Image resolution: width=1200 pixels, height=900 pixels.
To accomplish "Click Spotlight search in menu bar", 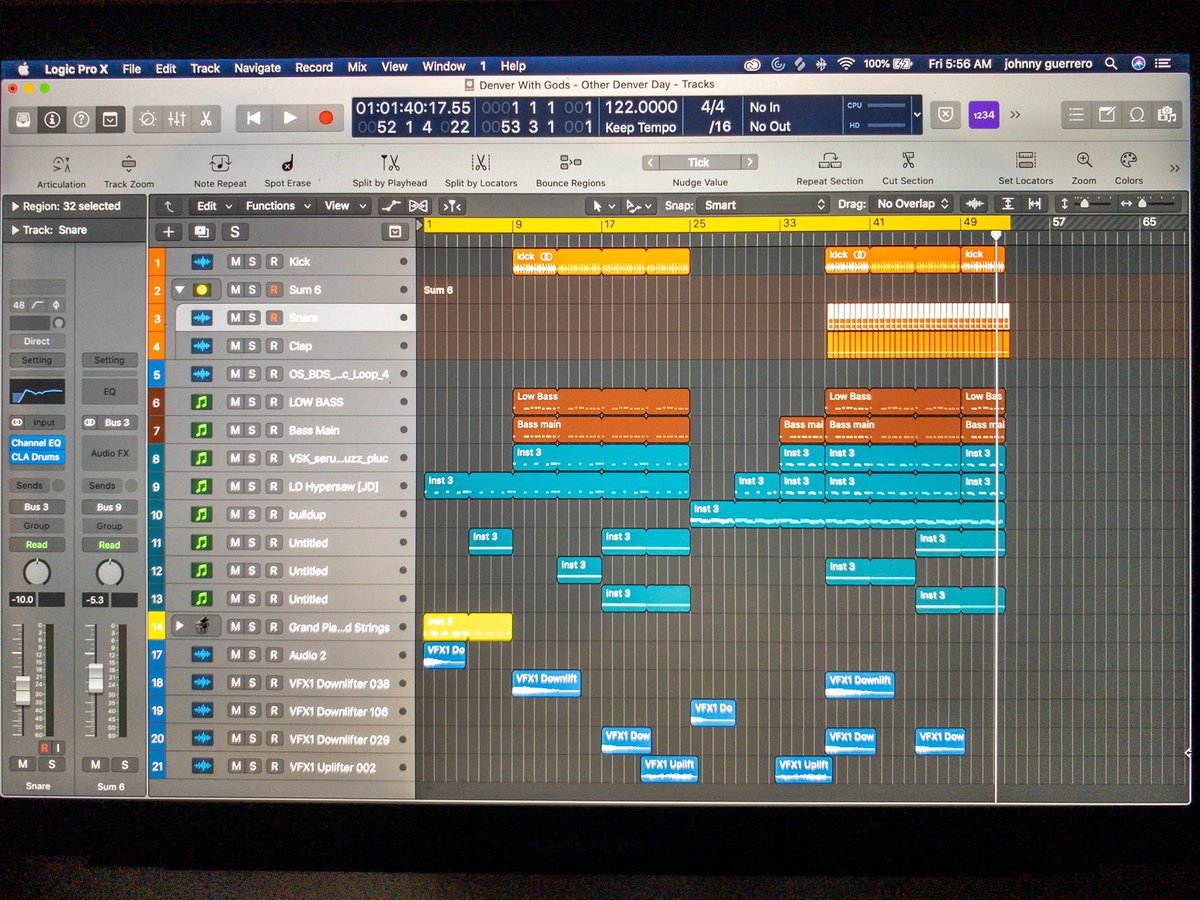I will (1111, 63).
